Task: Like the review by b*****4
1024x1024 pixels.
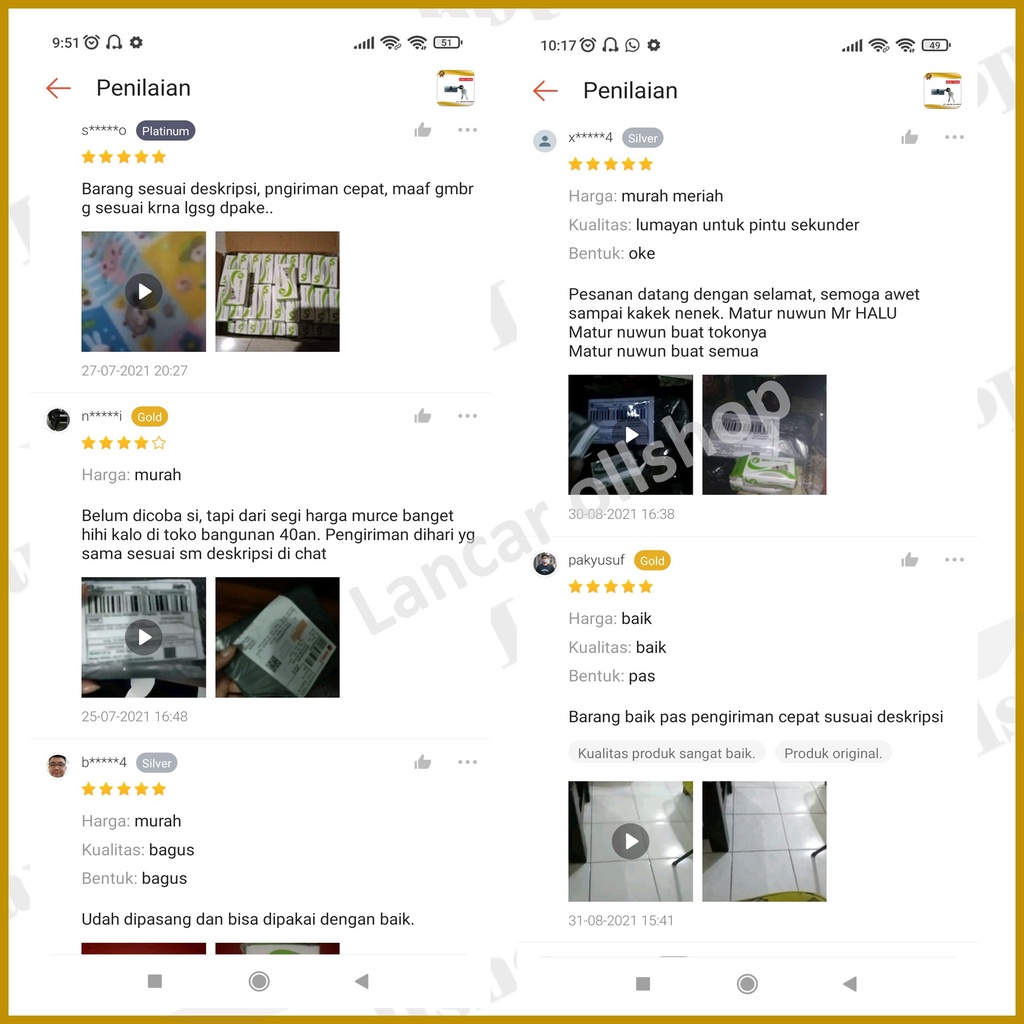Action: click(423, 762)
